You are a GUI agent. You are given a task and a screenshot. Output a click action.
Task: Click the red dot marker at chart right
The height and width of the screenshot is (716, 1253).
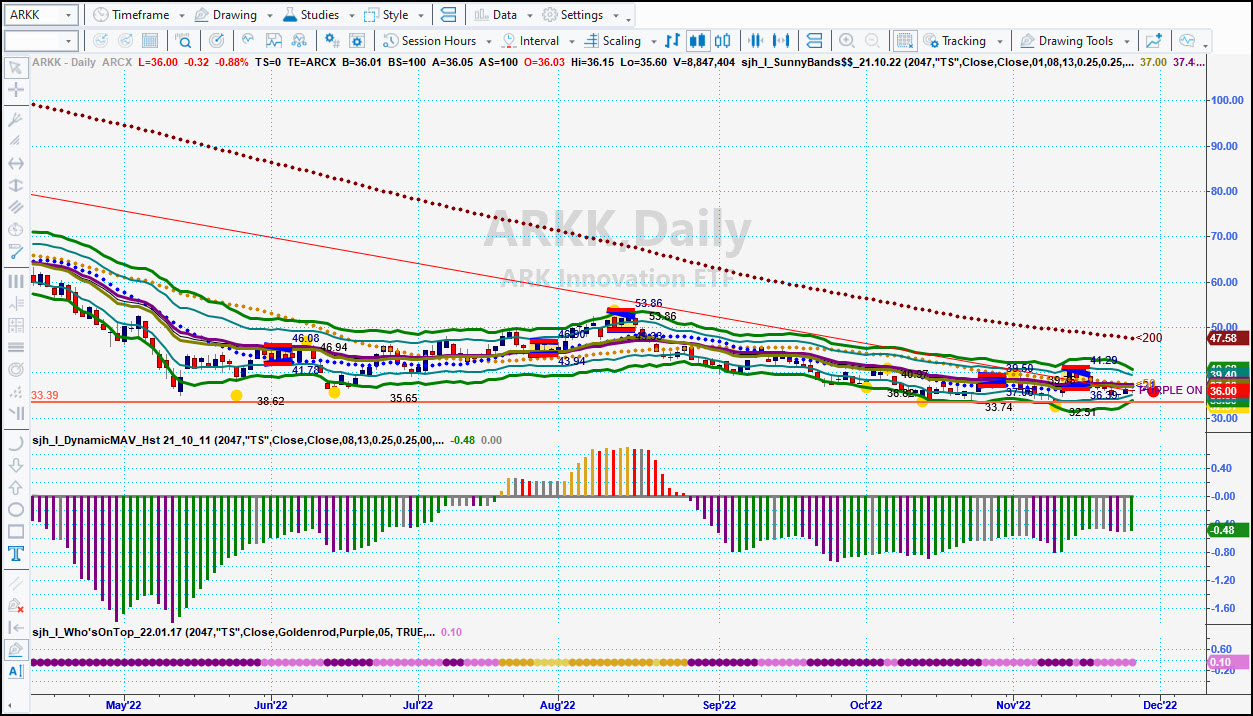coord(1153,391)
